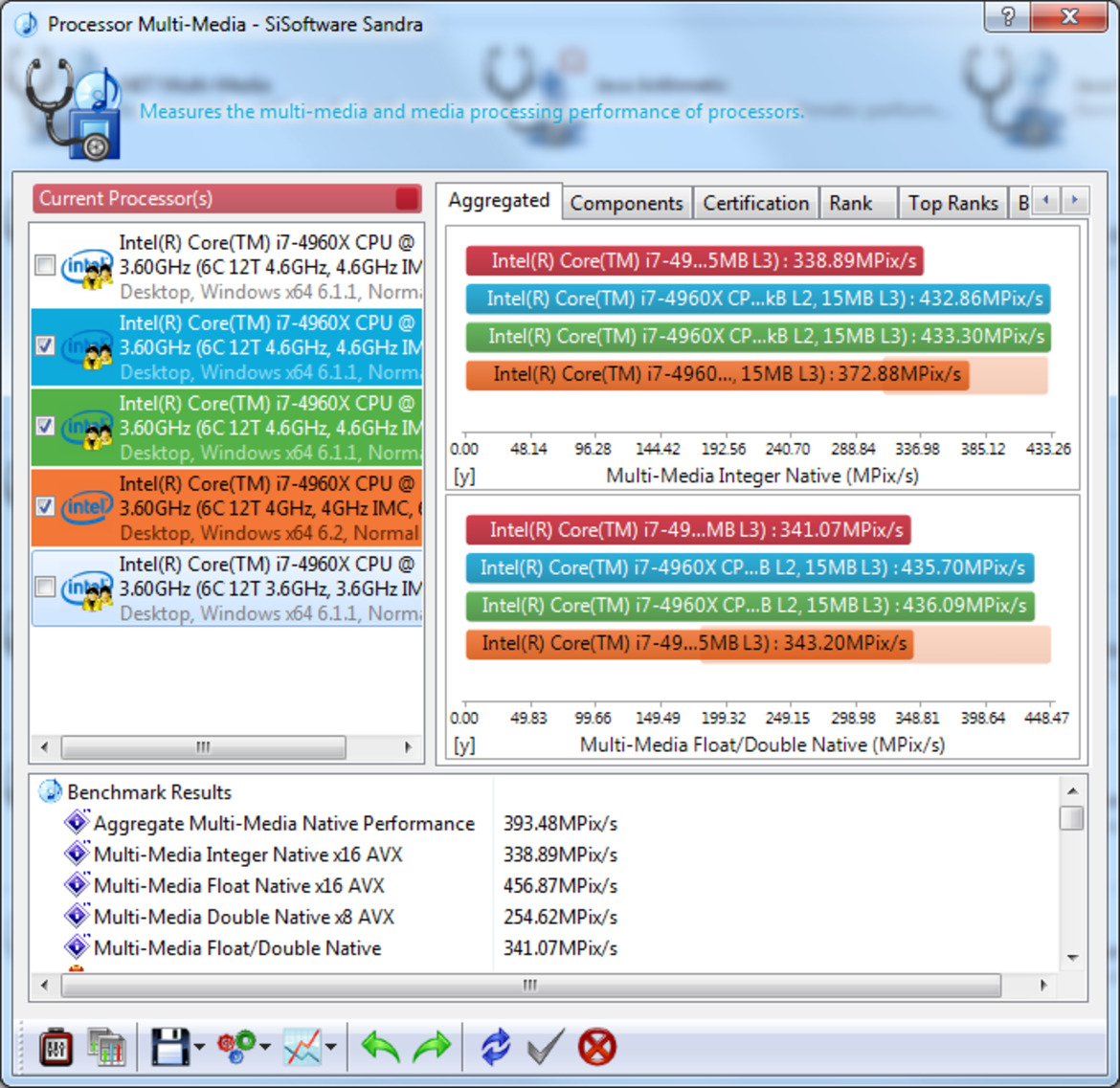Open the Certification tab
The width and height of the screenshot is (1120, 1088).
pyautogui.click(x=755, y=204)
